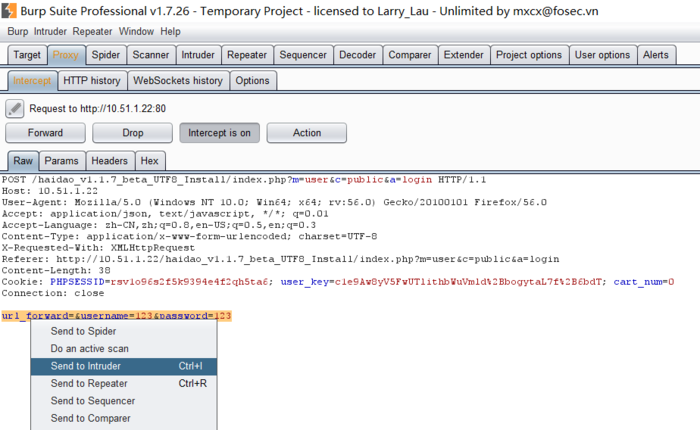Open the User options tab

pos(602,55)
